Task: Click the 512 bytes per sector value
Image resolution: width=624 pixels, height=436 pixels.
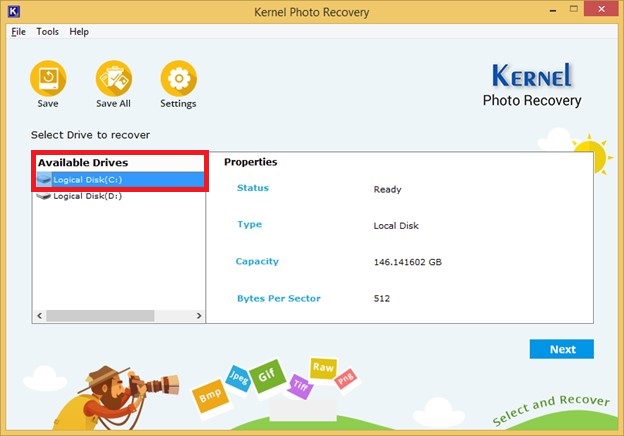Action: (382, 298)
